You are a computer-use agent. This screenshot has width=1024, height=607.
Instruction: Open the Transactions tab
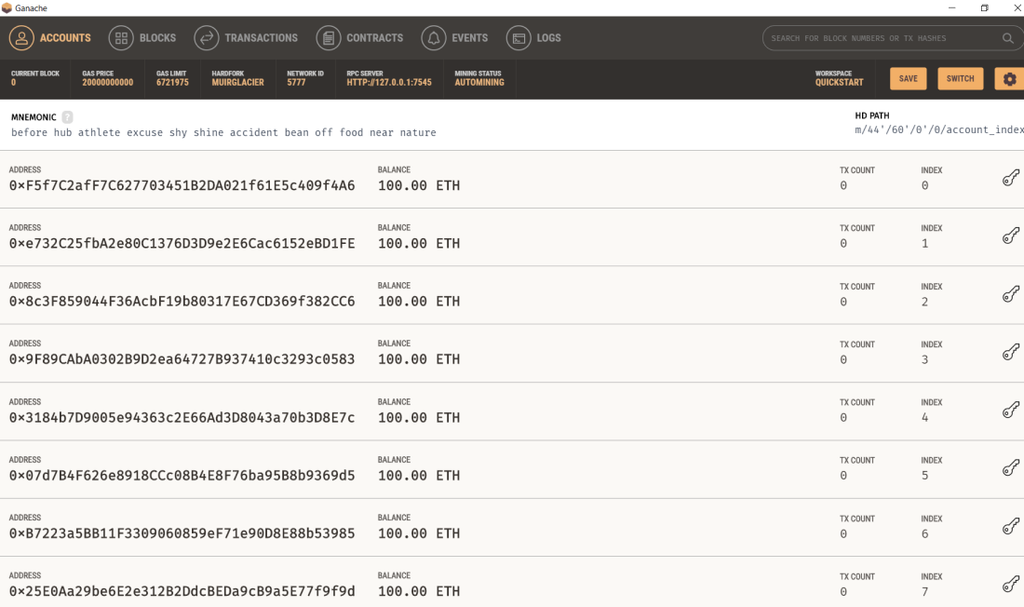246,38
